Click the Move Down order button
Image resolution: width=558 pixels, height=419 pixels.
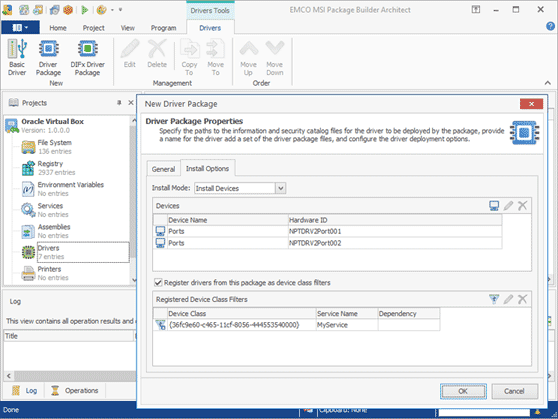274,58
